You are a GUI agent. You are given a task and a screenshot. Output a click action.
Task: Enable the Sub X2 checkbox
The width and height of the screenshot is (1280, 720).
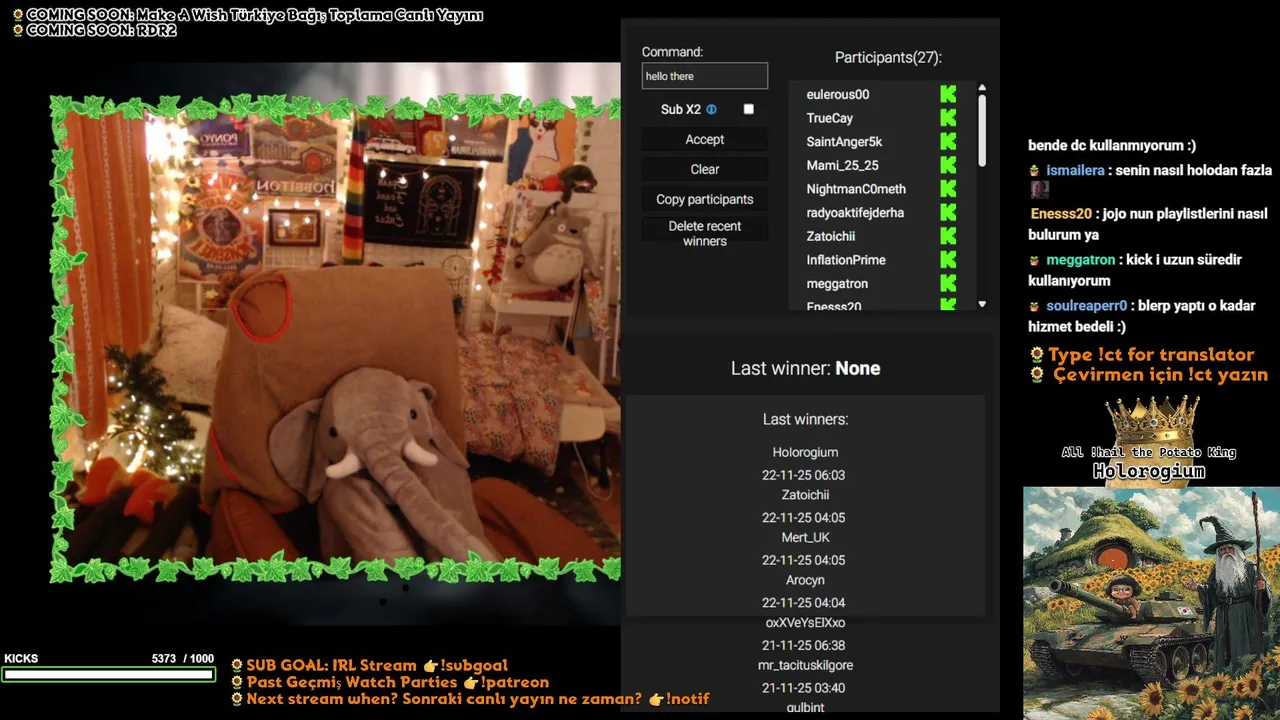point(748,109)
